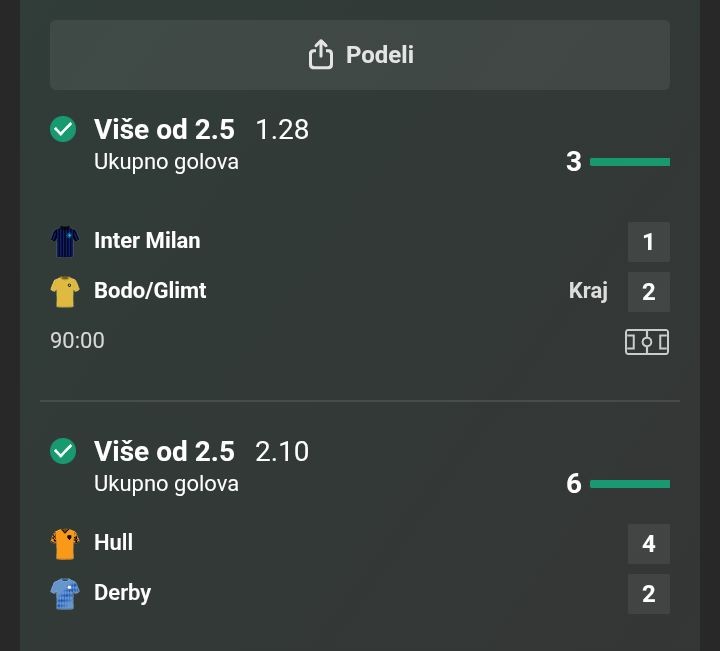Image resolution: width=720 pixels, height=651 pixels.
Task: Click the Hull score box showing 4
Action: [x=649, y=544]
